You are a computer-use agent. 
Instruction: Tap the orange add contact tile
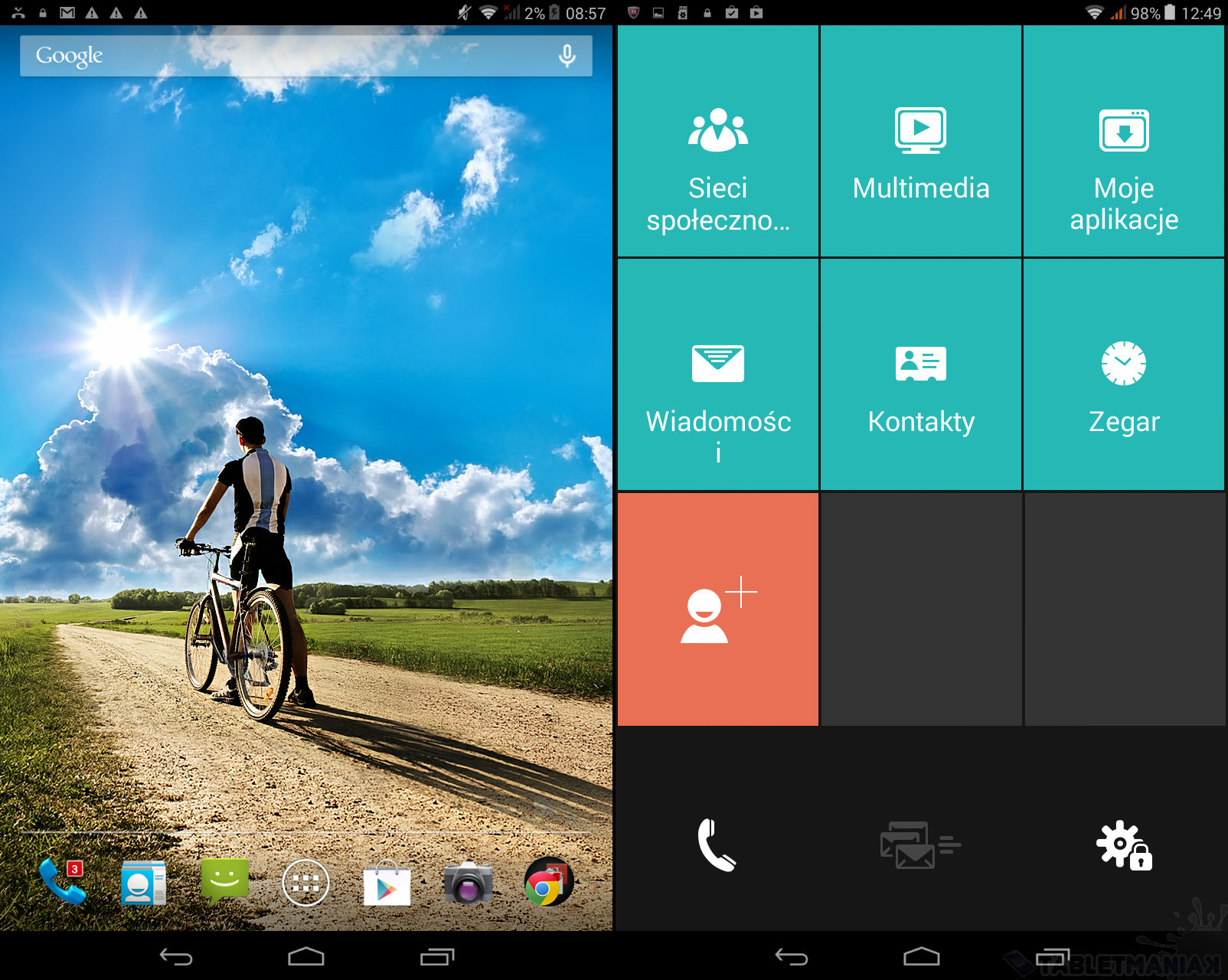(x=717, y=609)
